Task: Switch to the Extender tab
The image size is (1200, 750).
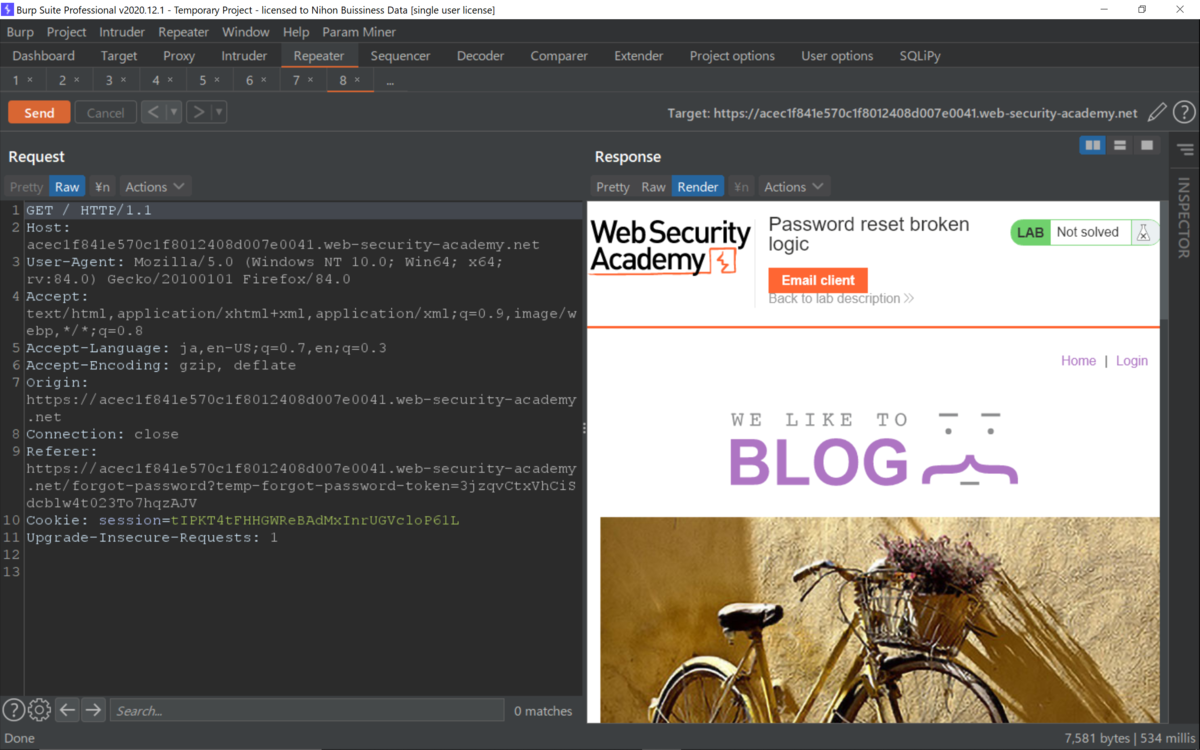Action: [x=639, y=56]
